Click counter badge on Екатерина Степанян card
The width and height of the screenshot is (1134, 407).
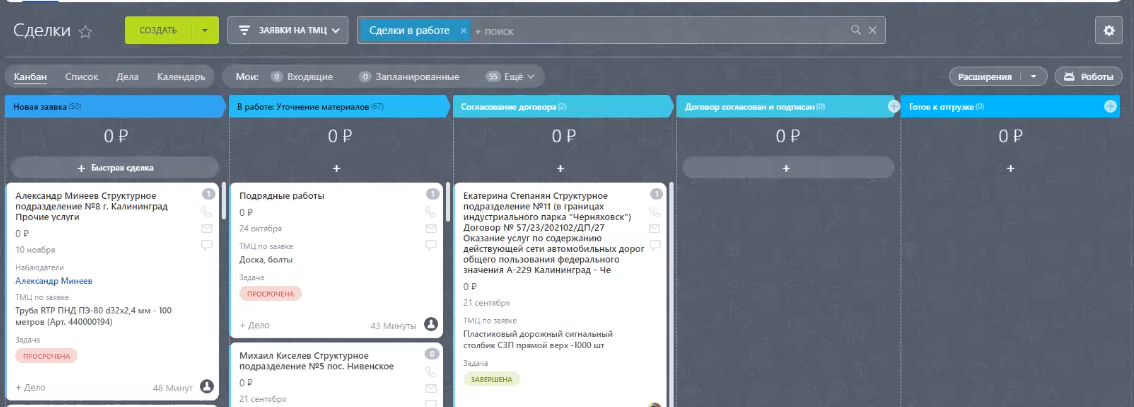(656, 194)
